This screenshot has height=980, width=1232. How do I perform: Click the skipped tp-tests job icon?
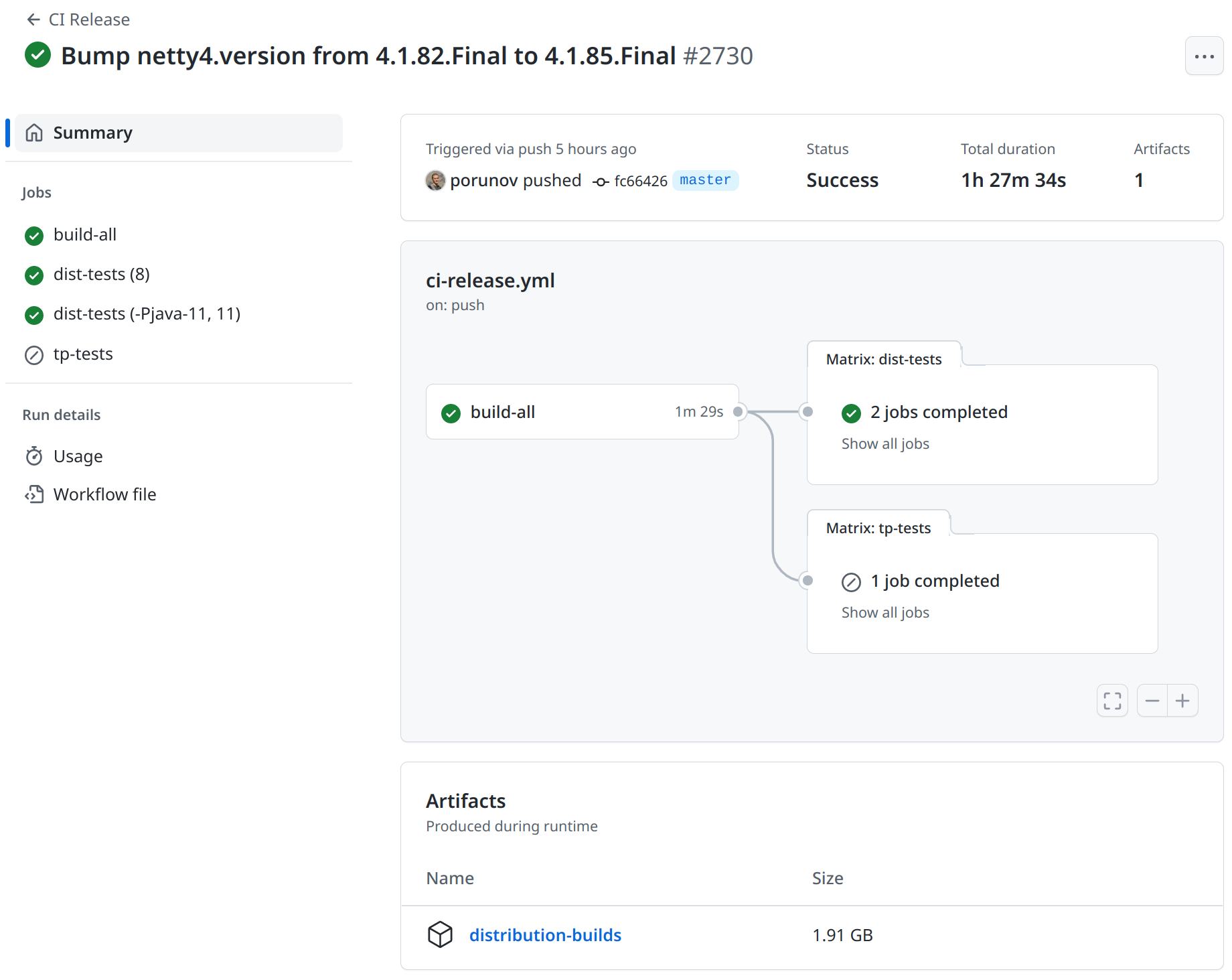pos(34,354)
